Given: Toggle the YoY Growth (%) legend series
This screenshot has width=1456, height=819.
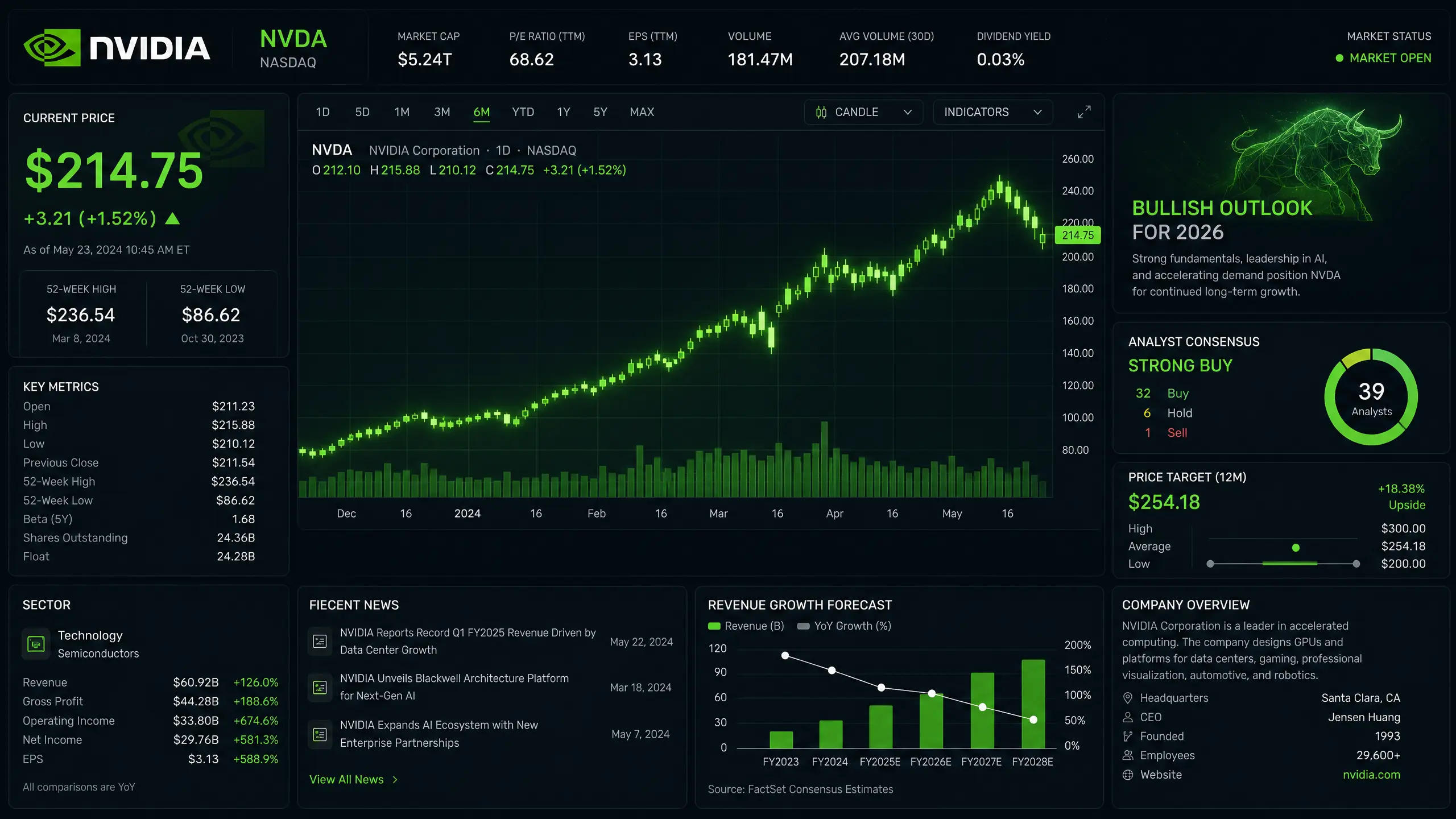Looking at the screenshot, I should point(844,626).
